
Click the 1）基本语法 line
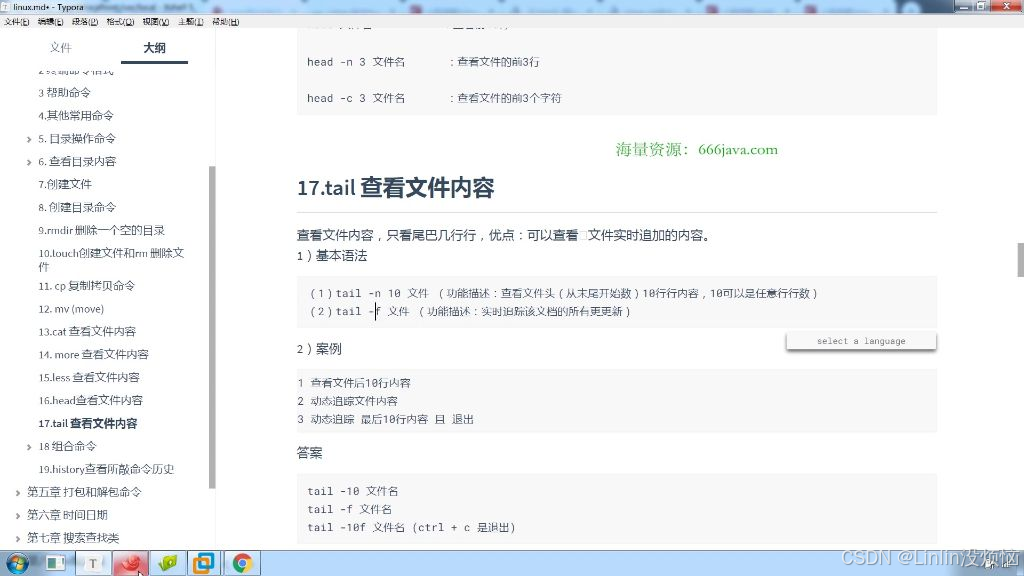pos(332,256)
